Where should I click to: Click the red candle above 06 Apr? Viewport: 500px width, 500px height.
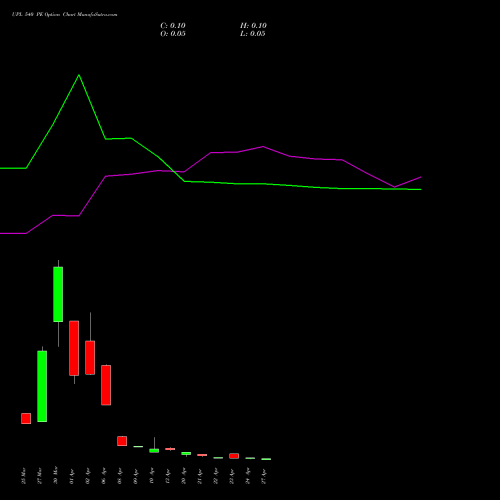tap(106, 385)
